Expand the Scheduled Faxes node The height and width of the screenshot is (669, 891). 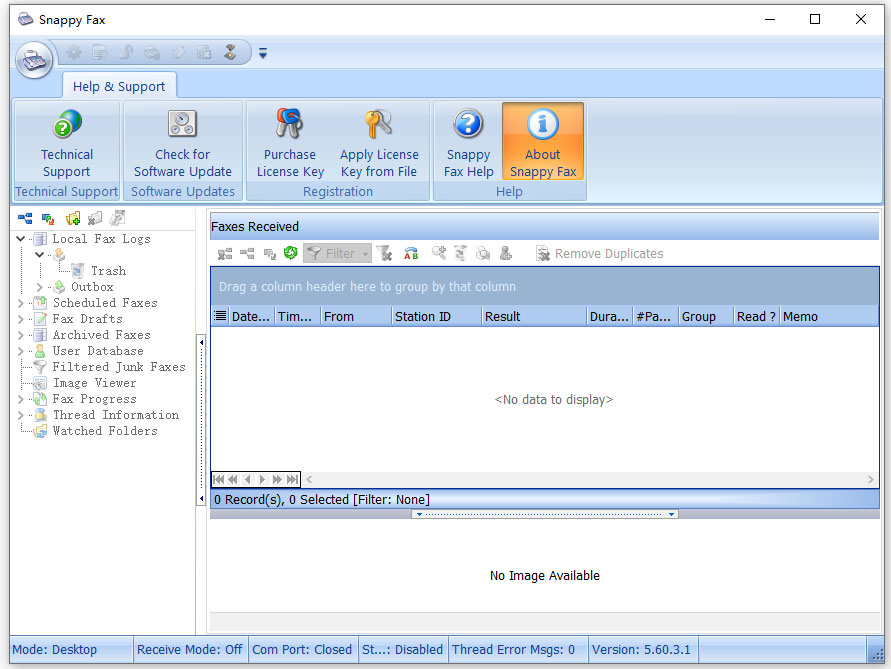tap(20, 303)
